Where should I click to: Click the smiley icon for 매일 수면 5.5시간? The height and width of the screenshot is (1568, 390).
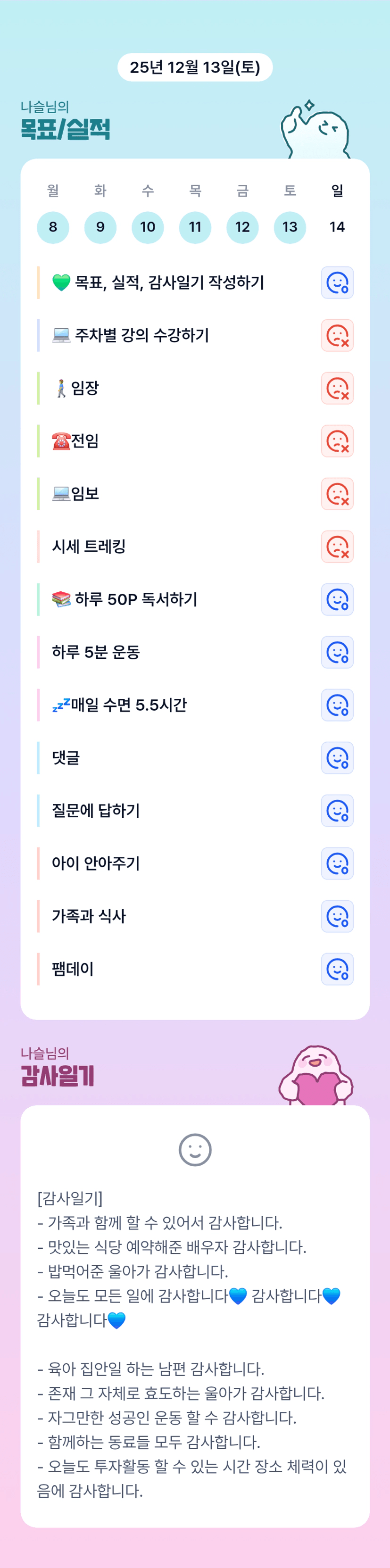pos(337,705)
